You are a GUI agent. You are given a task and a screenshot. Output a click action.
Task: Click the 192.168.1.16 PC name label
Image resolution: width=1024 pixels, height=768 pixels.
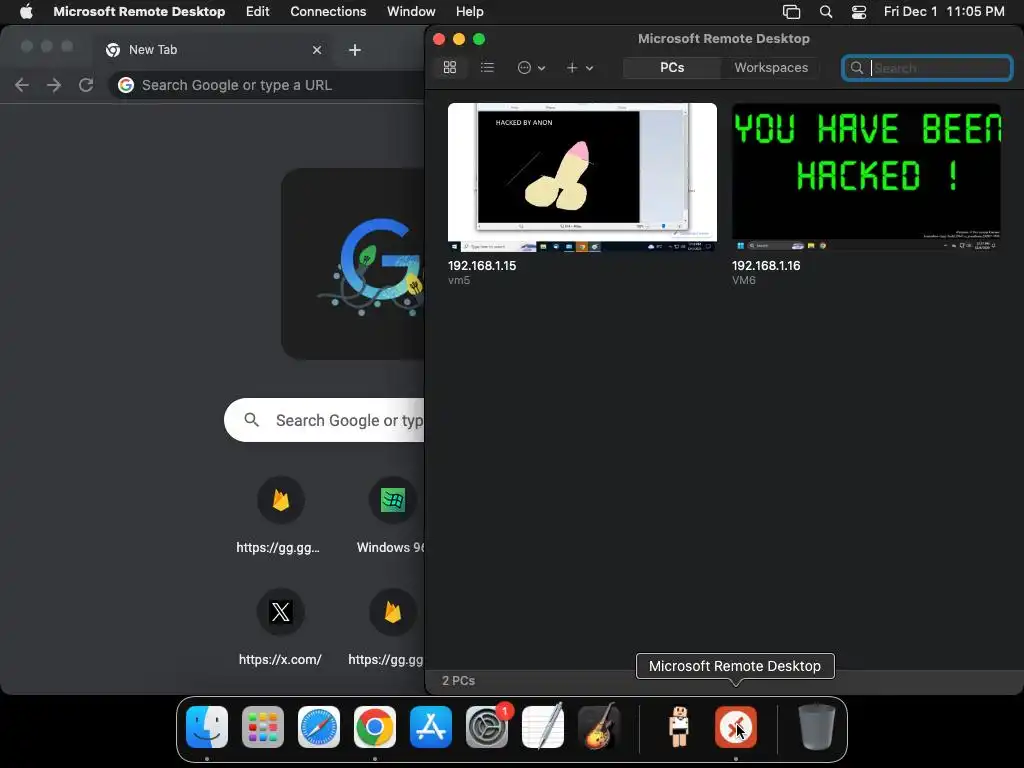click(x=766, y=266)
